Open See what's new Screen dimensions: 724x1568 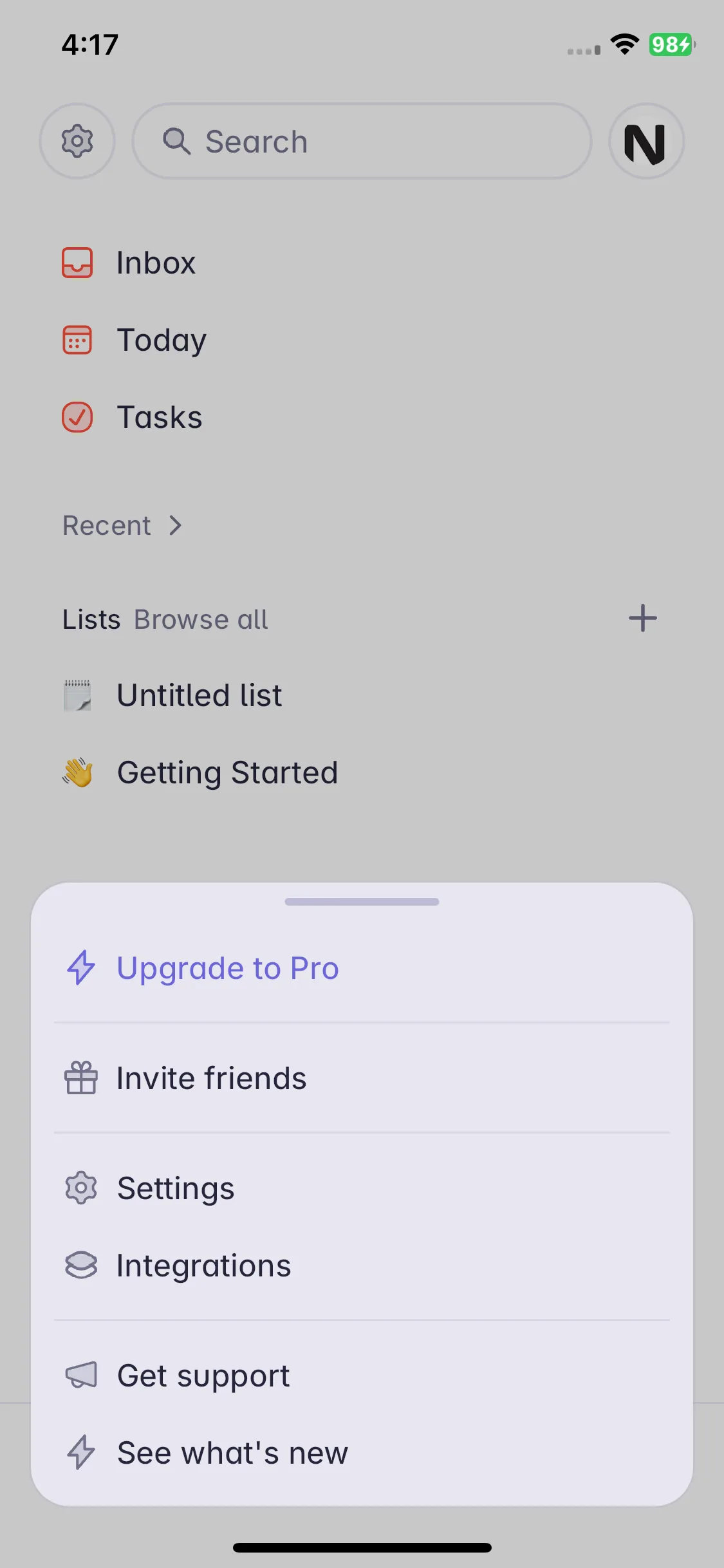coord(362,1453)
